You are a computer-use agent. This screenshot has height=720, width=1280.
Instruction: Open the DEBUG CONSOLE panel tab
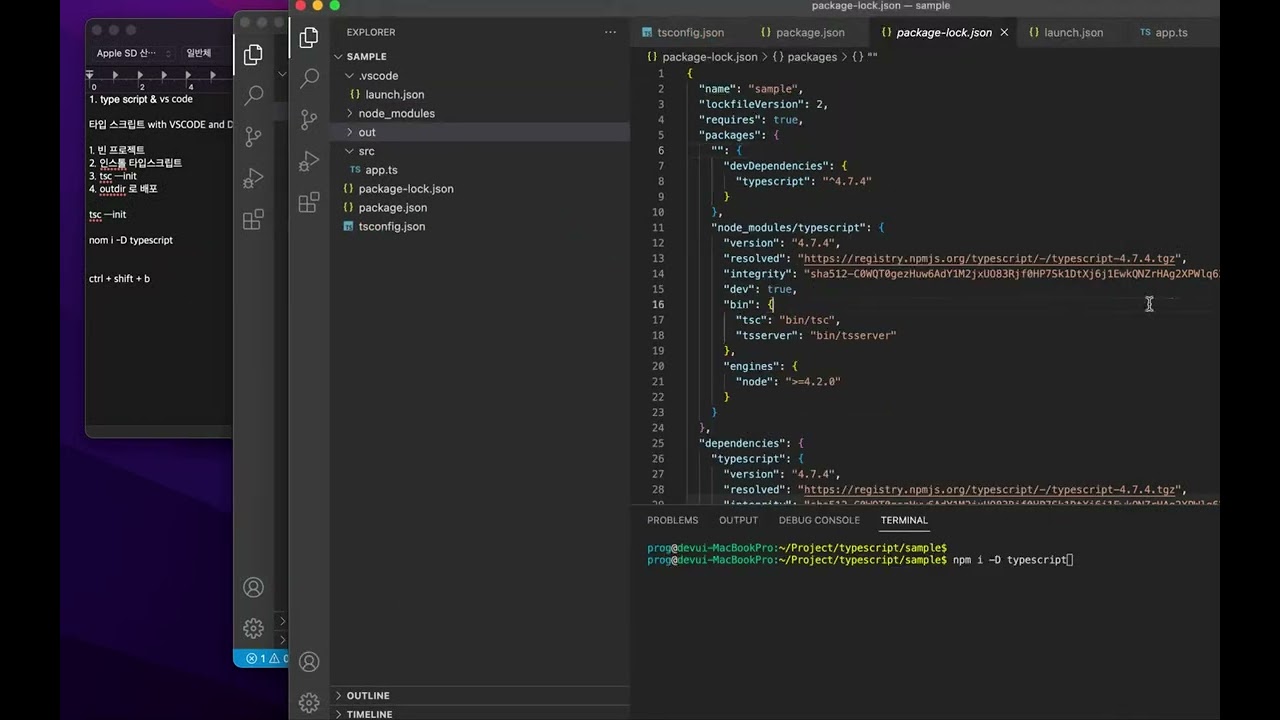pos(819,520)
